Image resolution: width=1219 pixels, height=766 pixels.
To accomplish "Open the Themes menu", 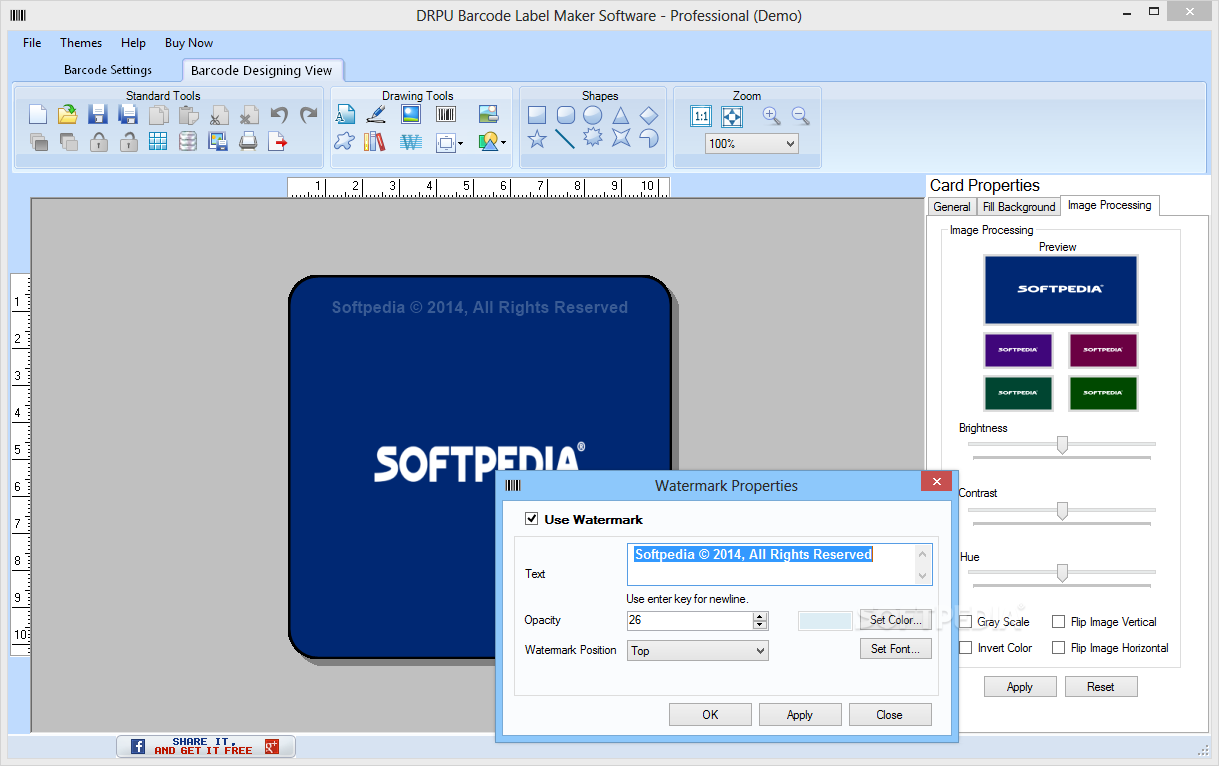I will click(81, 43).
